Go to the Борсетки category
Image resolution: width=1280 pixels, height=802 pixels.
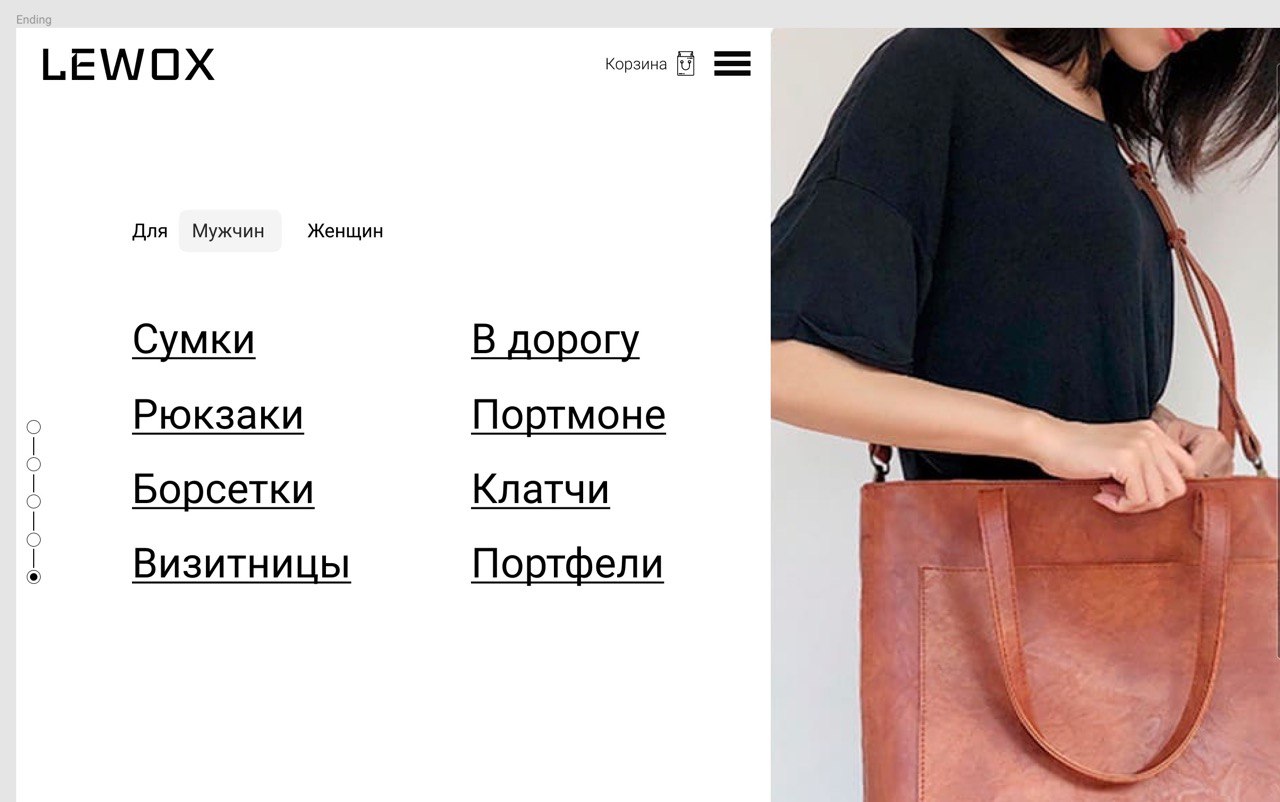point(223,490)
